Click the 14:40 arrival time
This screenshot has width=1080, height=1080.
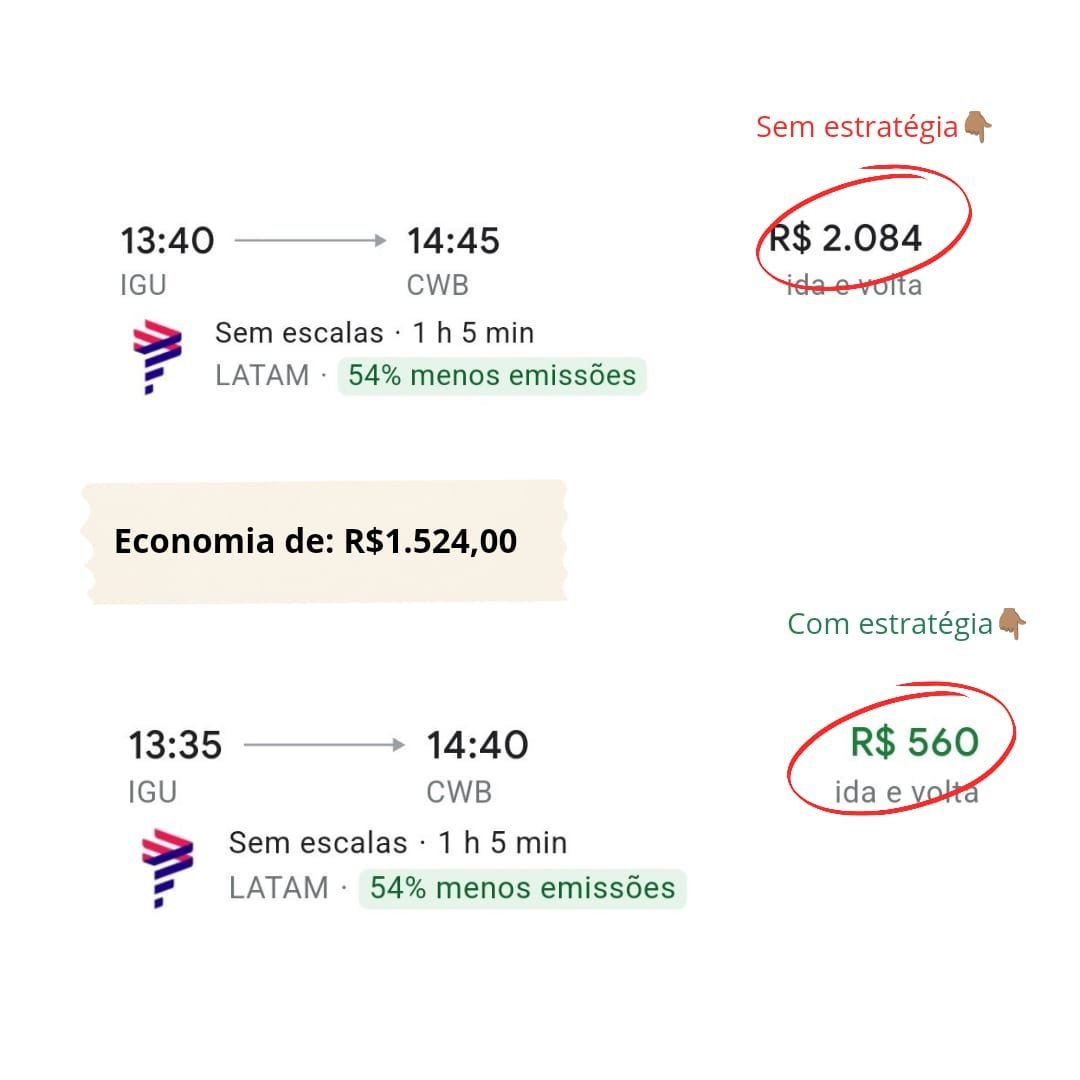[477, 745]
